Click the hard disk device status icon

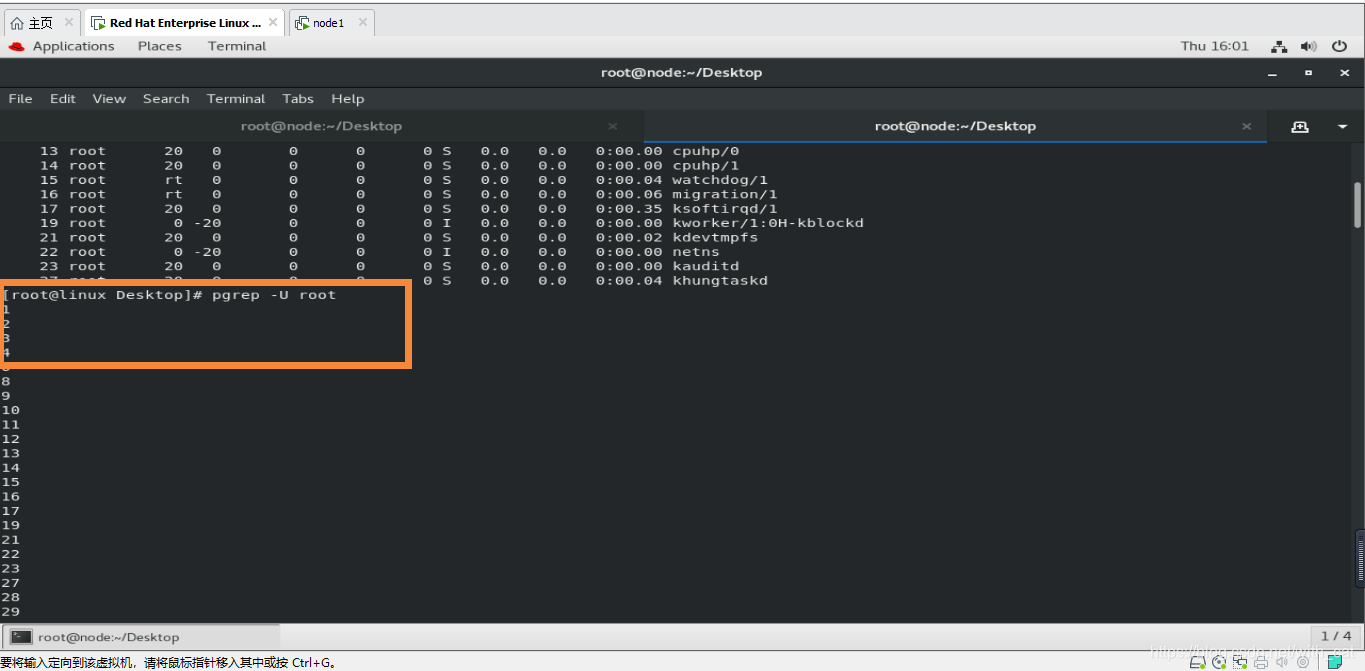1198,662
